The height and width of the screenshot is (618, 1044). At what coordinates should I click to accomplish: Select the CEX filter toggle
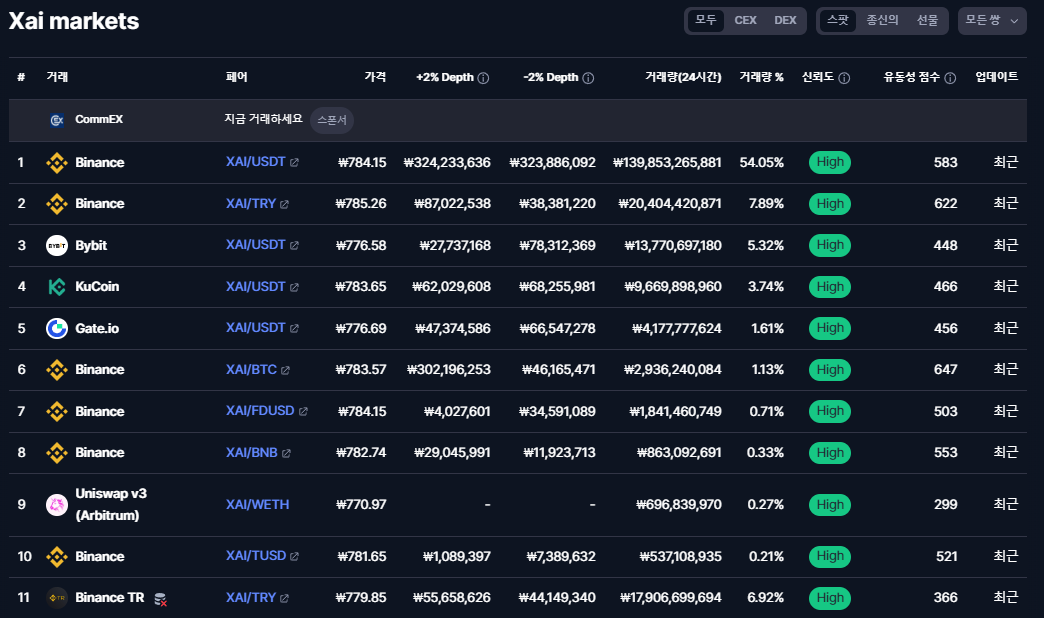(745, 20)
